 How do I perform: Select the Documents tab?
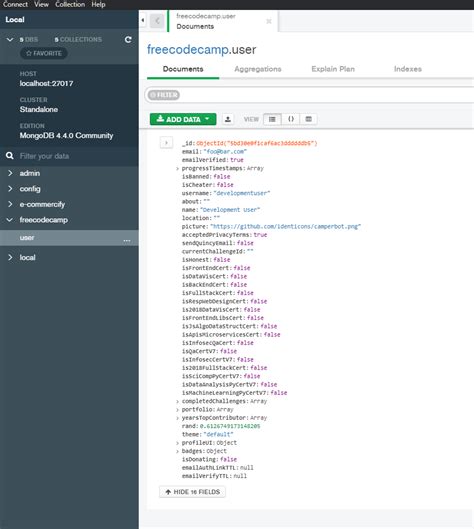coord(183,69)
